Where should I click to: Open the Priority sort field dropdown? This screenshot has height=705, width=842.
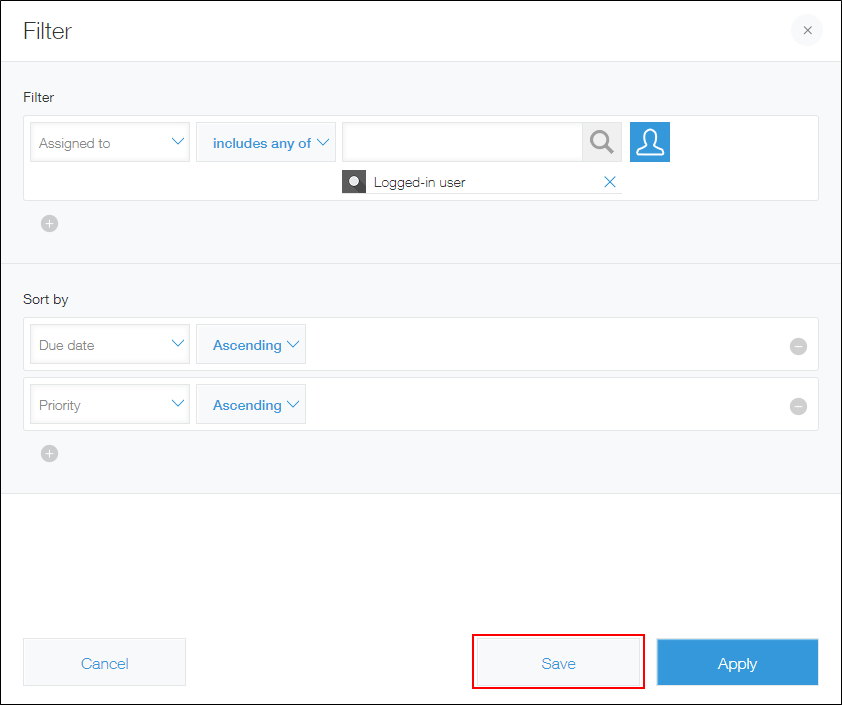tap(109, 404)
